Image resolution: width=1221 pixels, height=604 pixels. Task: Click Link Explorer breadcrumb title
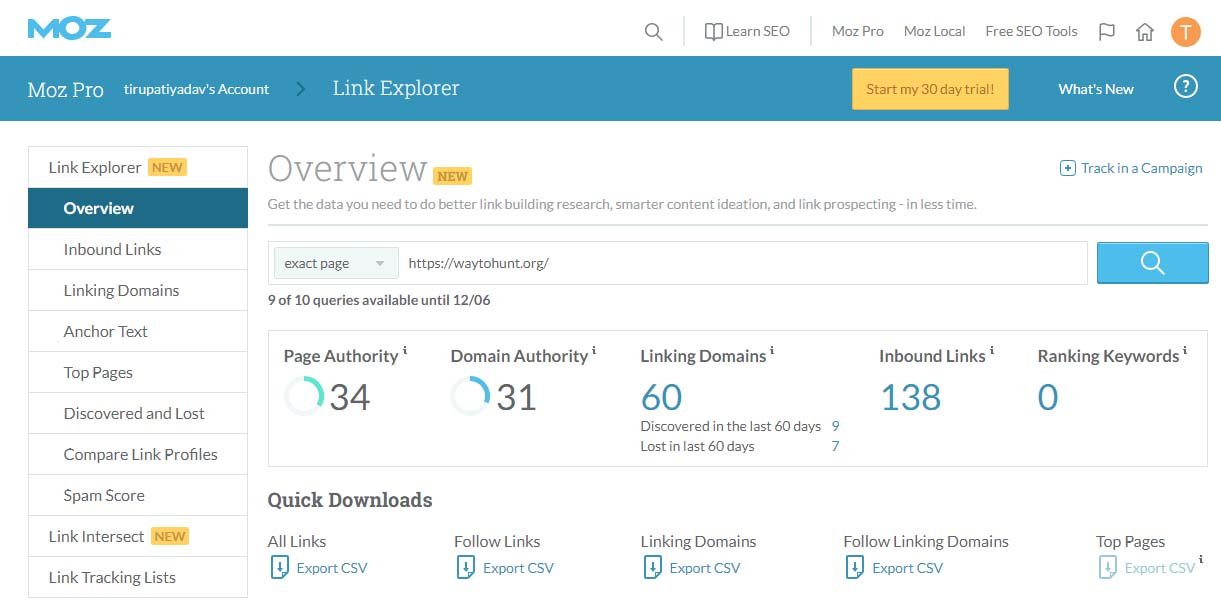click(396, 88)
